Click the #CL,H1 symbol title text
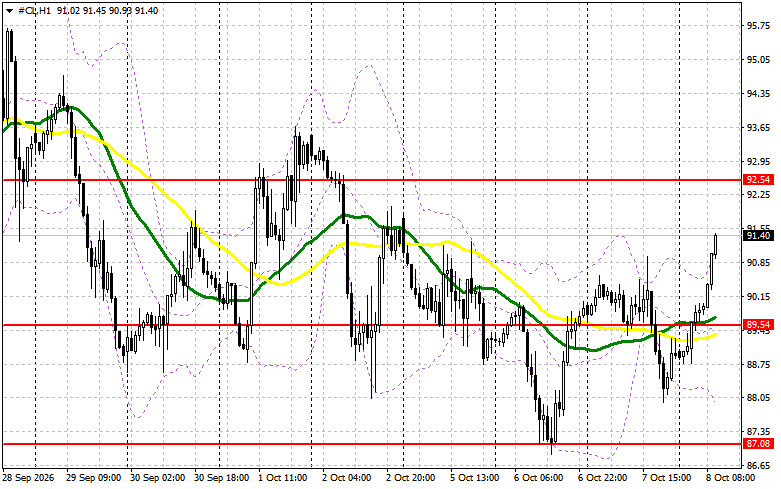 pos(34,10)
